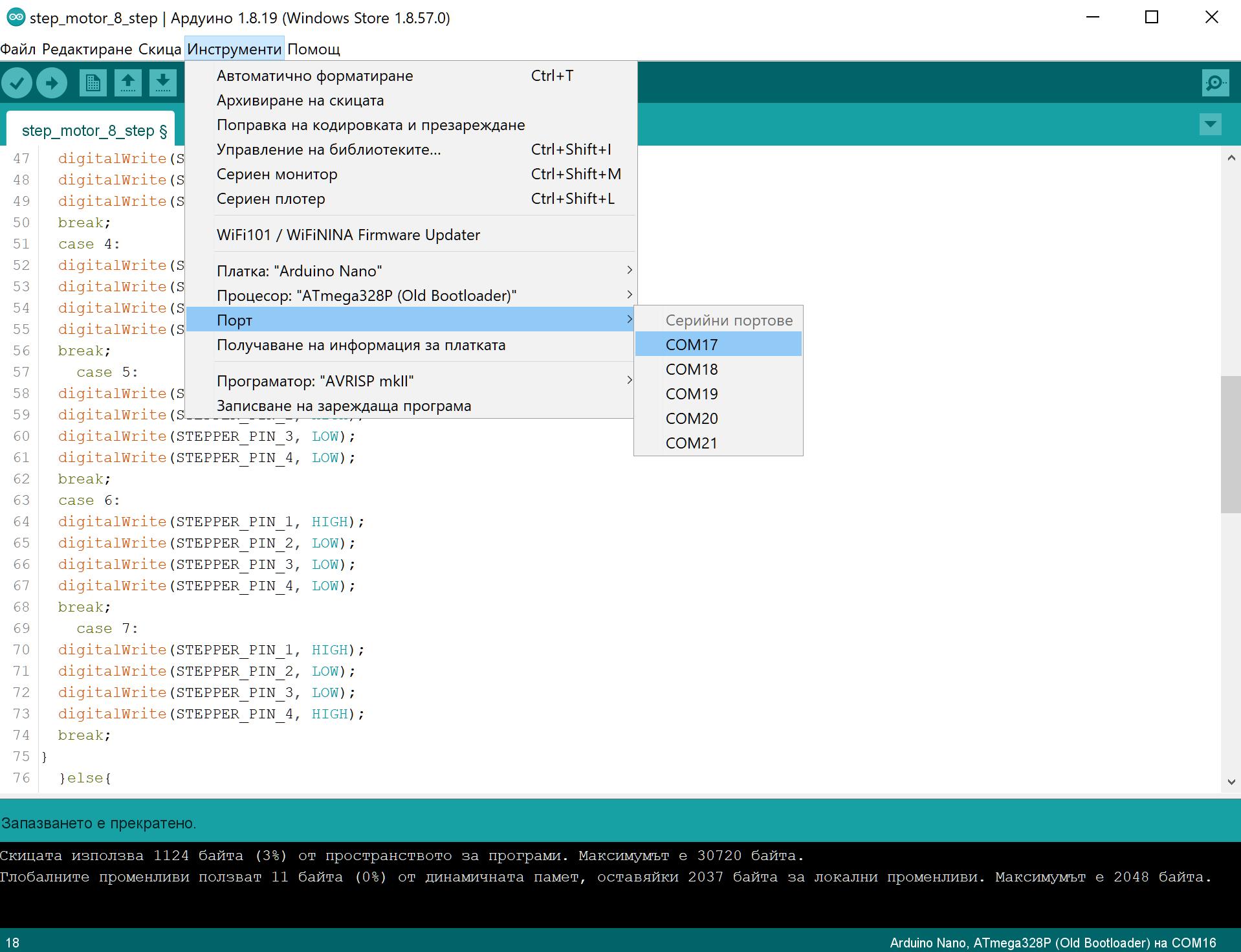1241x952 pixels.
Task: Open the Редактиране menu
Action: point(87,49)
